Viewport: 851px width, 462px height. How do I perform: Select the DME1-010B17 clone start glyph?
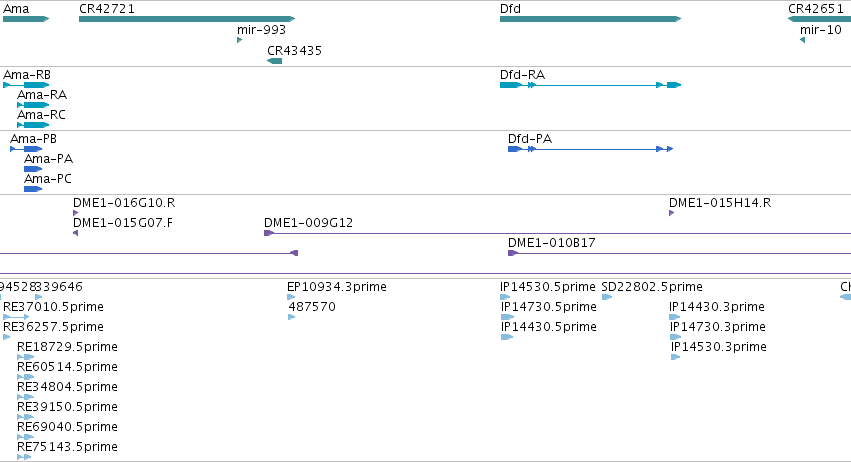513,254
